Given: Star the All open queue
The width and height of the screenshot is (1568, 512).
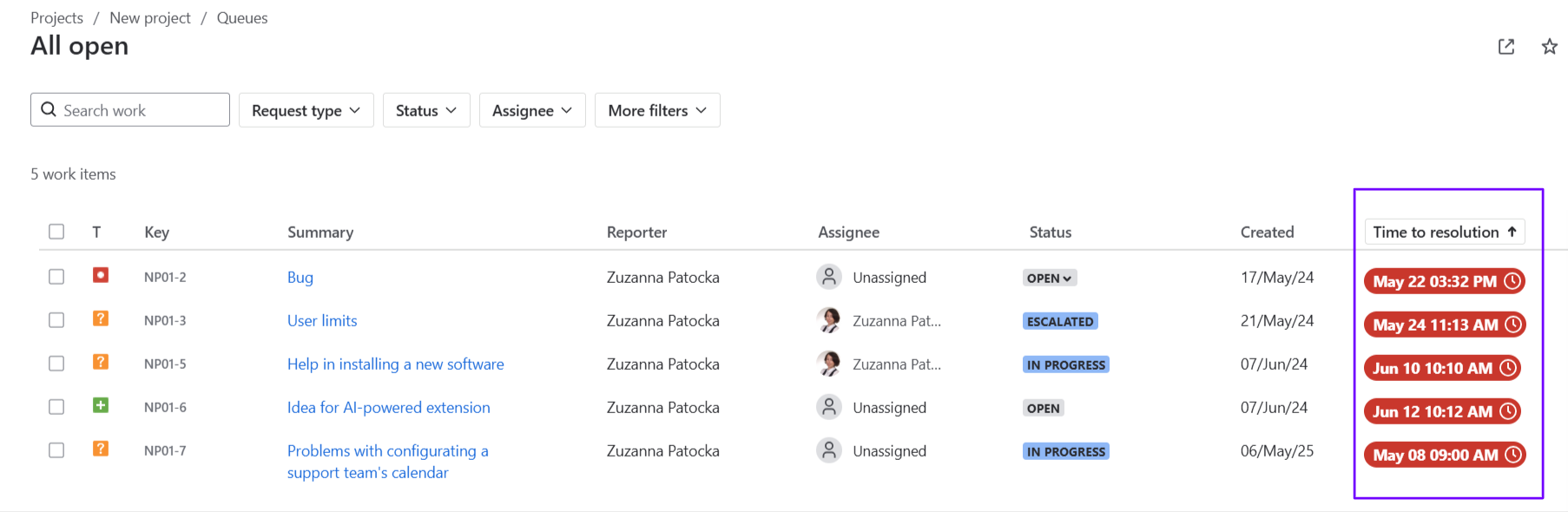Looking at the screenshot, I should (1550, 47).
